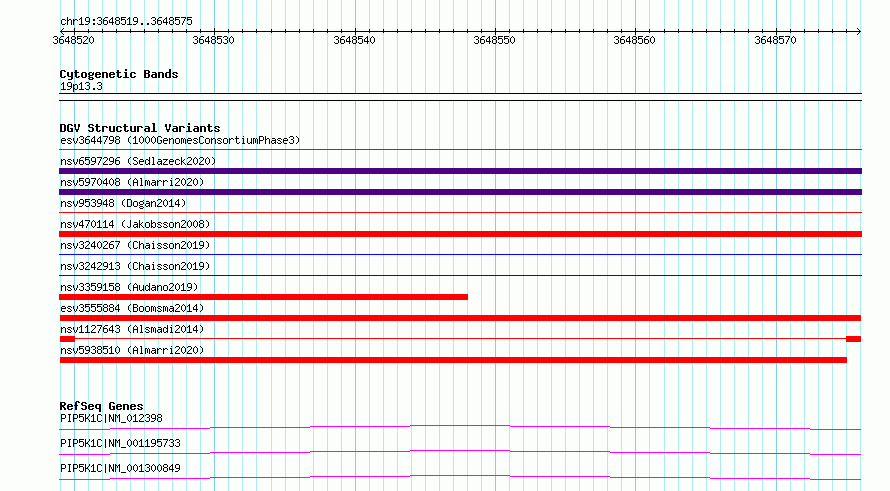Click the 3648550 ruler position label
This screenshot has width=890, height=491.
[494, 40]
